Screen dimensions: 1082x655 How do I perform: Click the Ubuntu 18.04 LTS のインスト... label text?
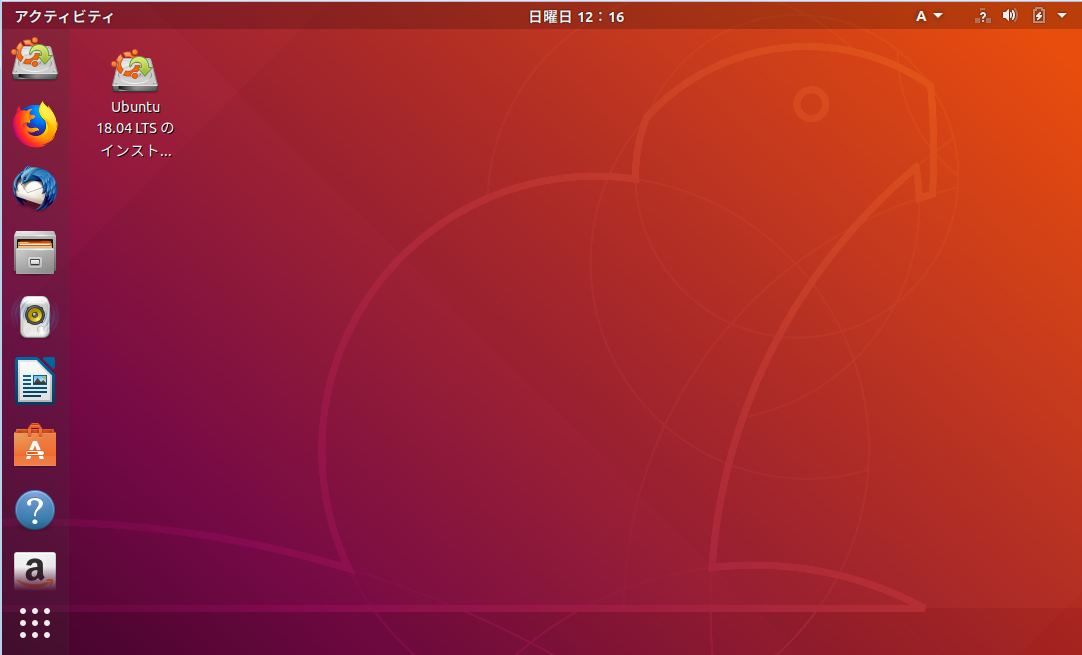pyautogui.click(x=135, y=129)
